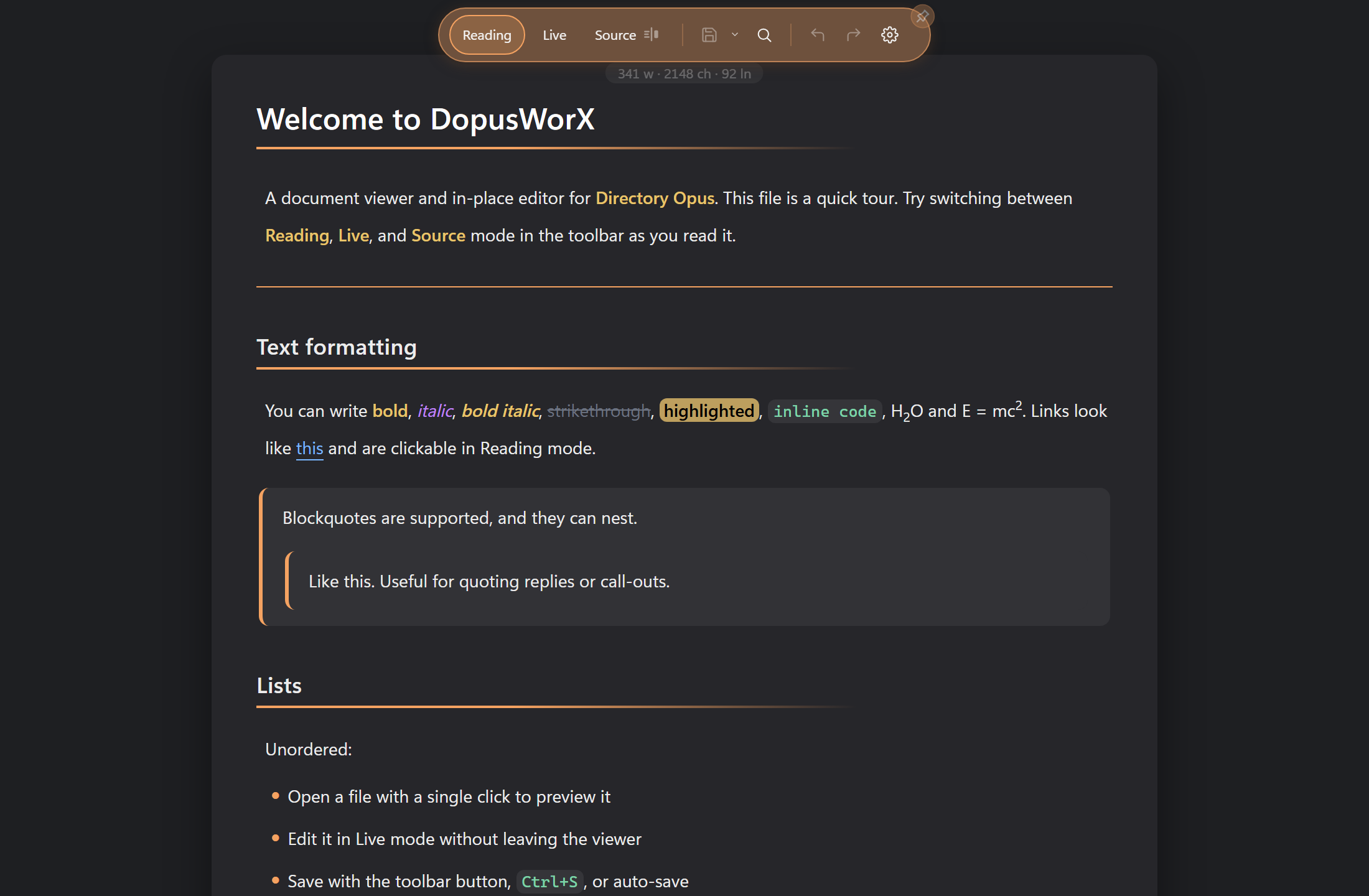Click the purple 'italic' word
The height and width of the screenshot is (896, 1369).
click(434, 411)
